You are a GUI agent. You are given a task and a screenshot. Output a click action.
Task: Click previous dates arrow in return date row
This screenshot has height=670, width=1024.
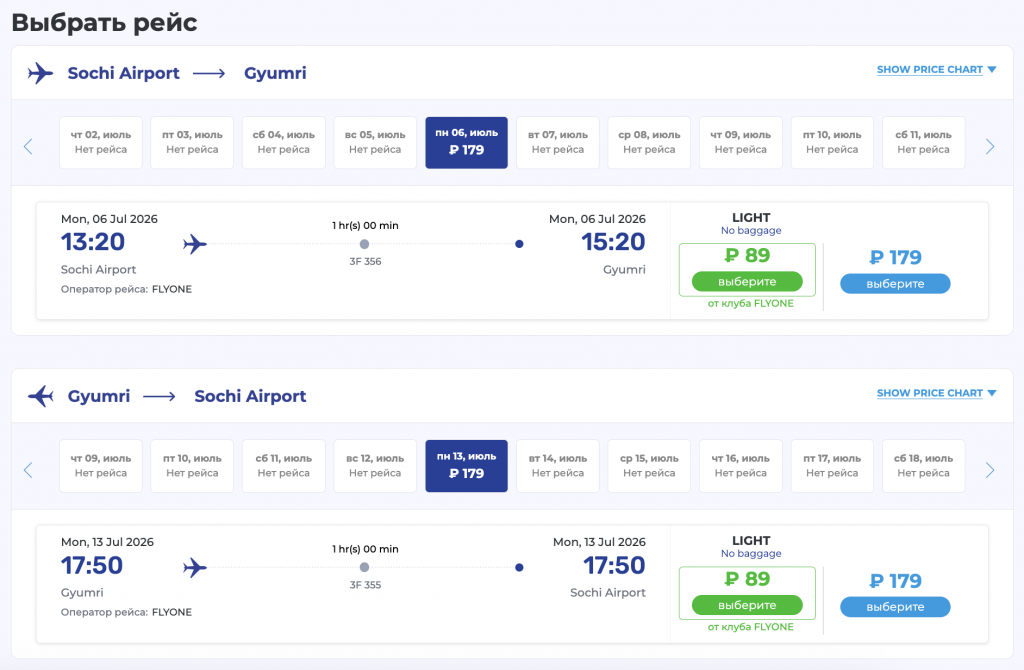tap(28, 470)
